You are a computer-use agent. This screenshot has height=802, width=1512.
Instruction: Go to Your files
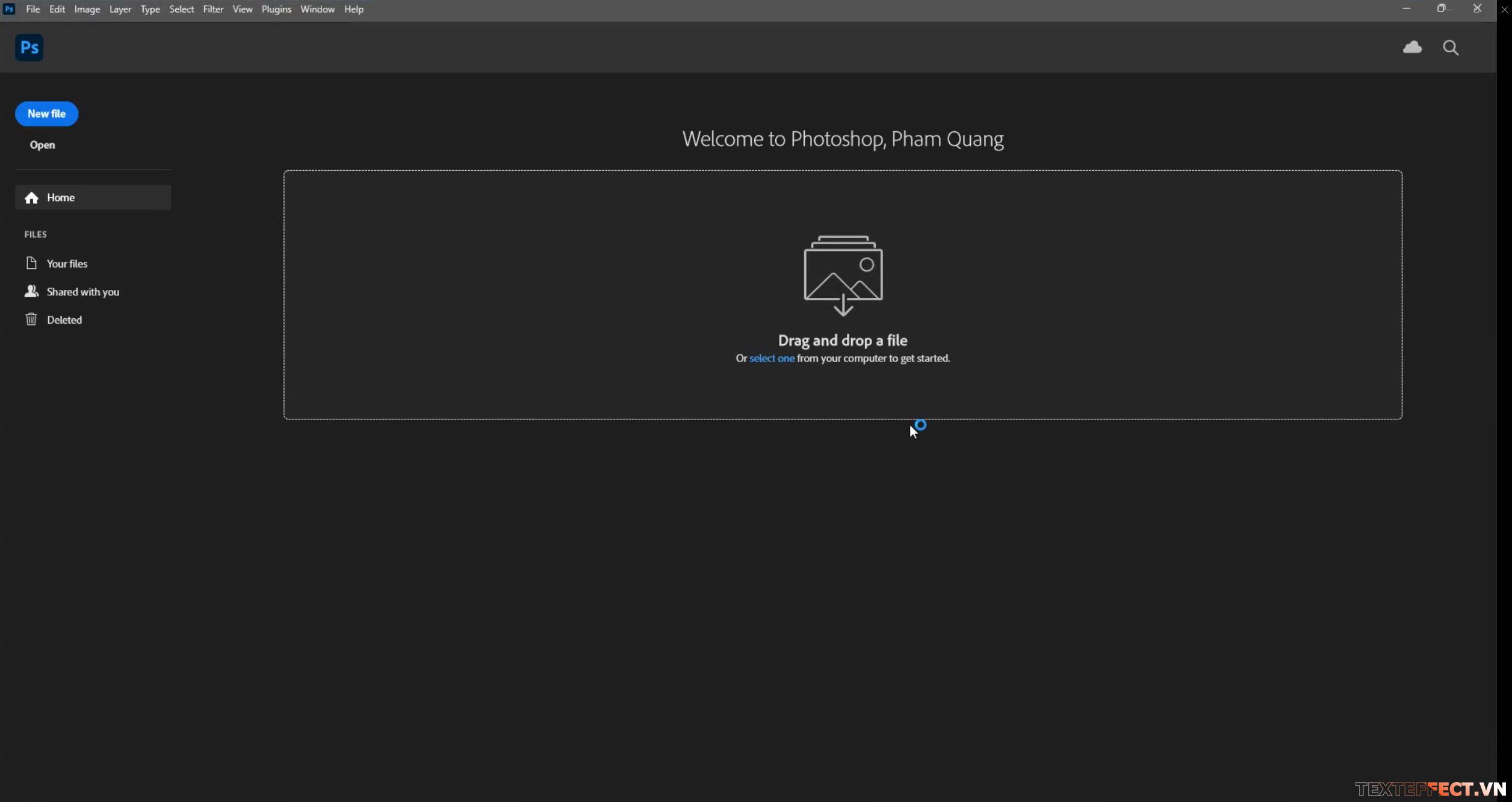click(x=67, y=264)
